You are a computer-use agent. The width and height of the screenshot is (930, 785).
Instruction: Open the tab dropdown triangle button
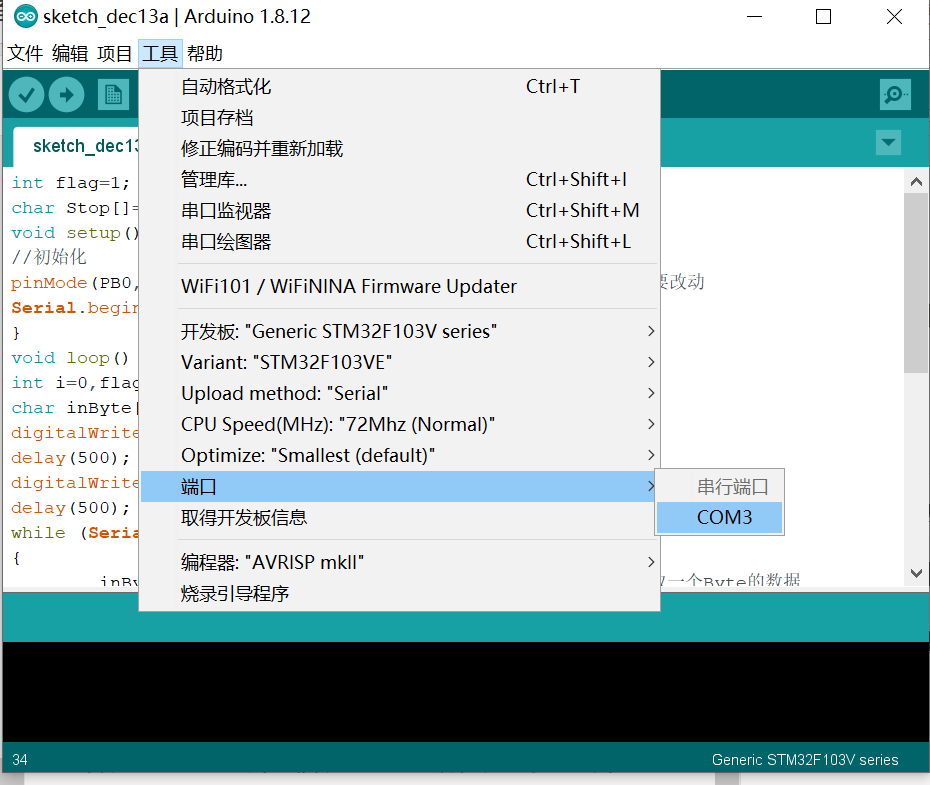point(888,142)
